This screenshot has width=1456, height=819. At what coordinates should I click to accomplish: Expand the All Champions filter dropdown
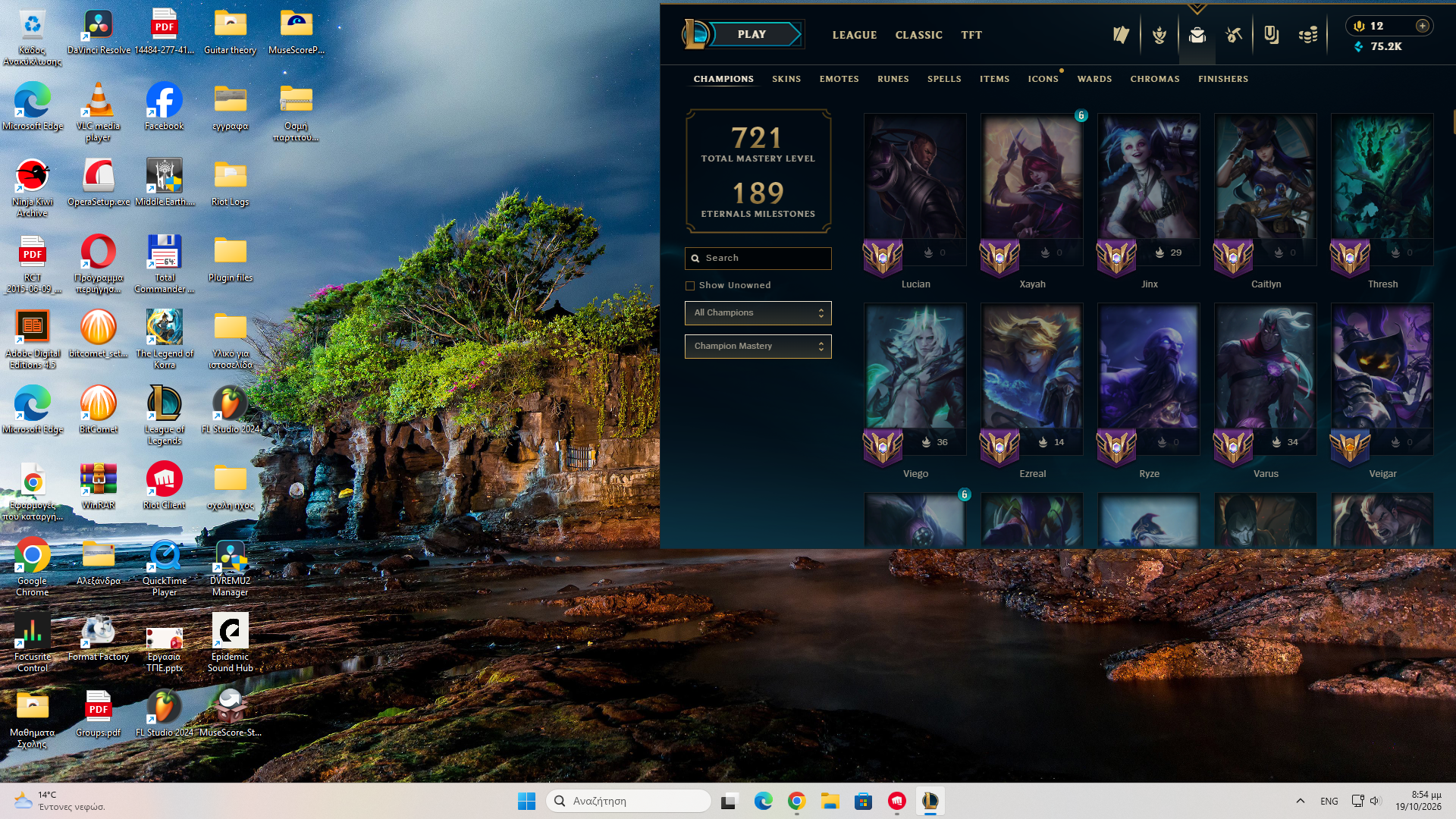click(x=758, y=313)
